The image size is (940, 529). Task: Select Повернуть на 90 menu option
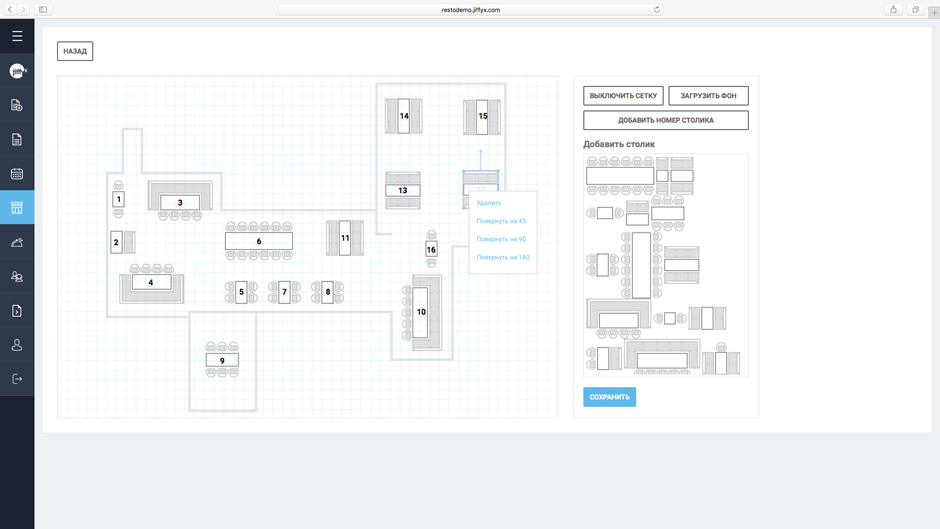point(501,239)
